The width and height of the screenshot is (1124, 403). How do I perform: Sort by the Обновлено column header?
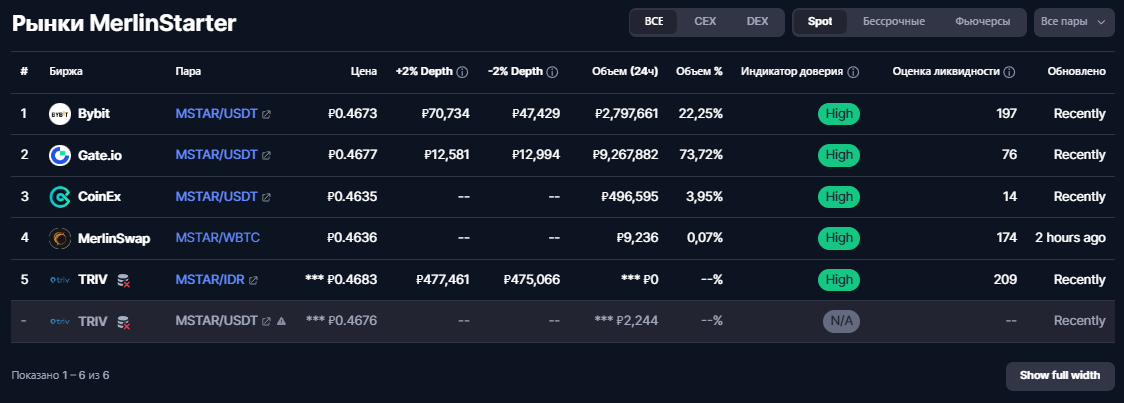tap(1076, 72)
